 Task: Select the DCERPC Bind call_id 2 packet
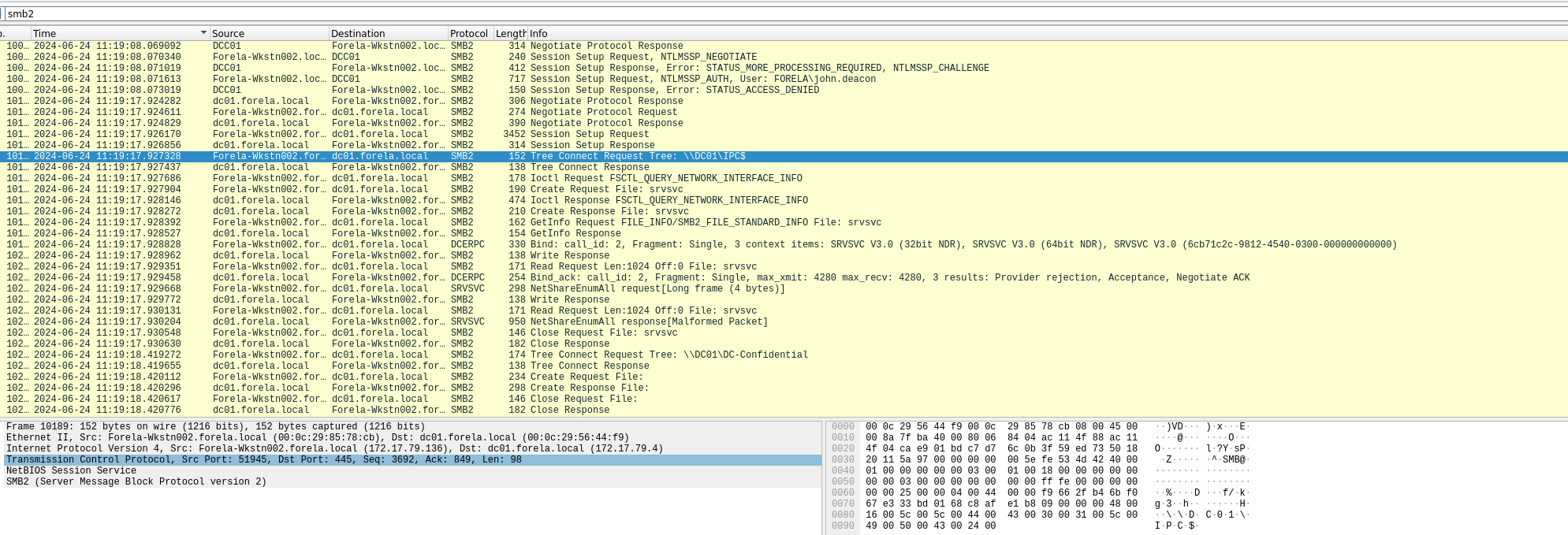784,244
